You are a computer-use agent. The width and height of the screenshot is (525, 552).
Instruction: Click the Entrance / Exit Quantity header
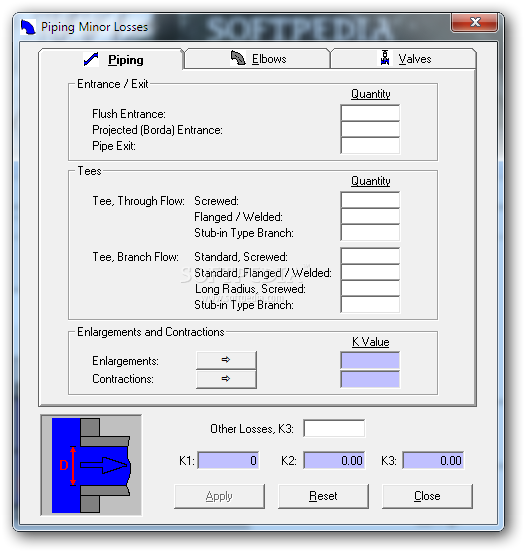click(371, 94)
